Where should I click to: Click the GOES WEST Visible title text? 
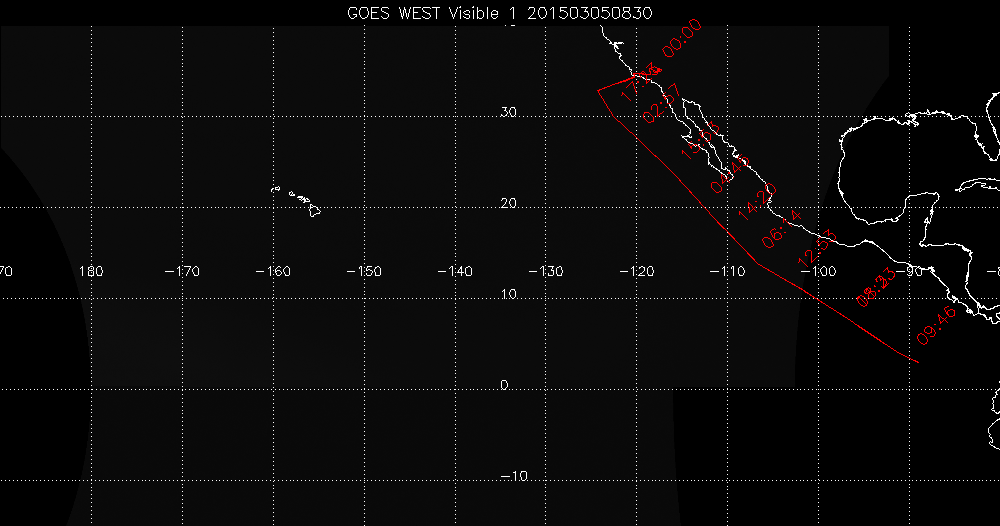tap(500, 11)
